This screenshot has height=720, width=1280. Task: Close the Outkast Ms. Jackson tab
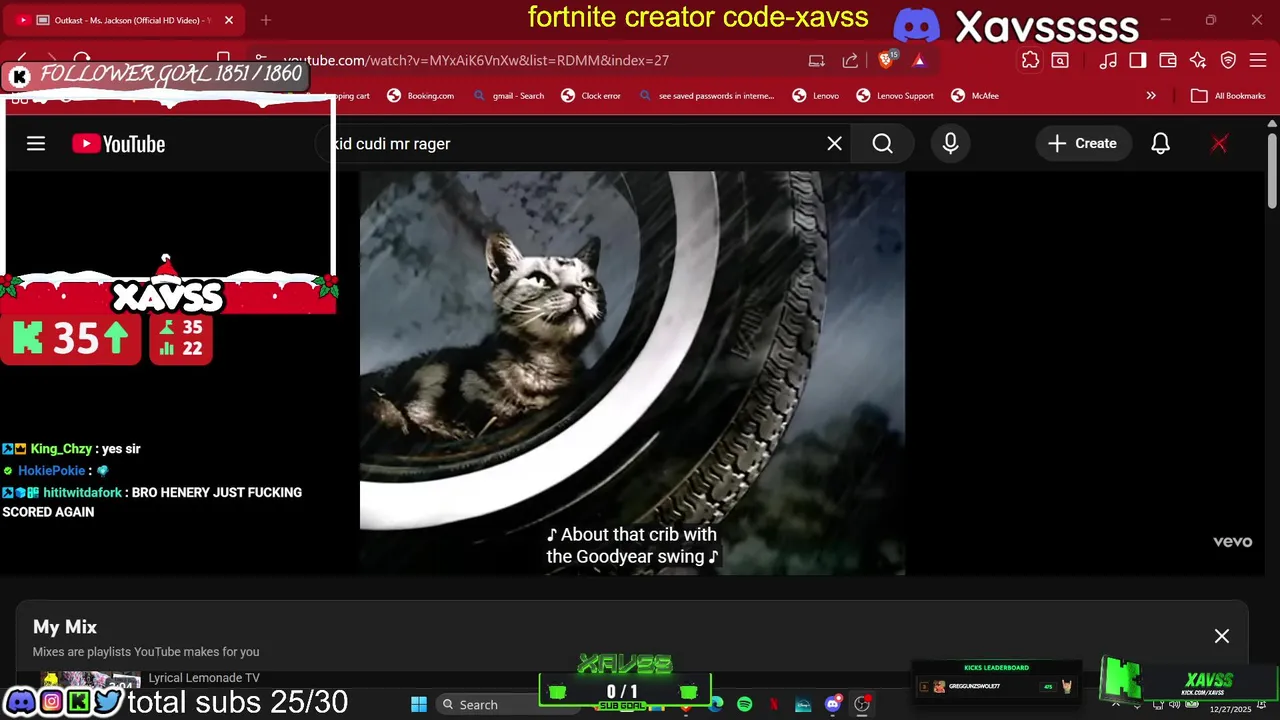point(228,20)
